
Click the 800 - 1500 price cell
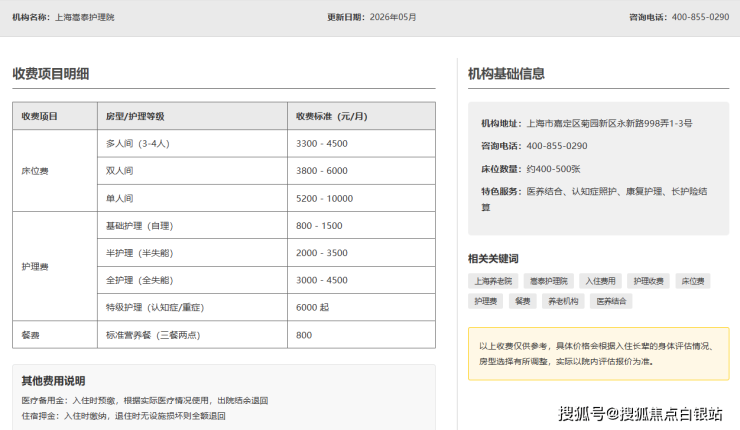click(x=362, y=226)
